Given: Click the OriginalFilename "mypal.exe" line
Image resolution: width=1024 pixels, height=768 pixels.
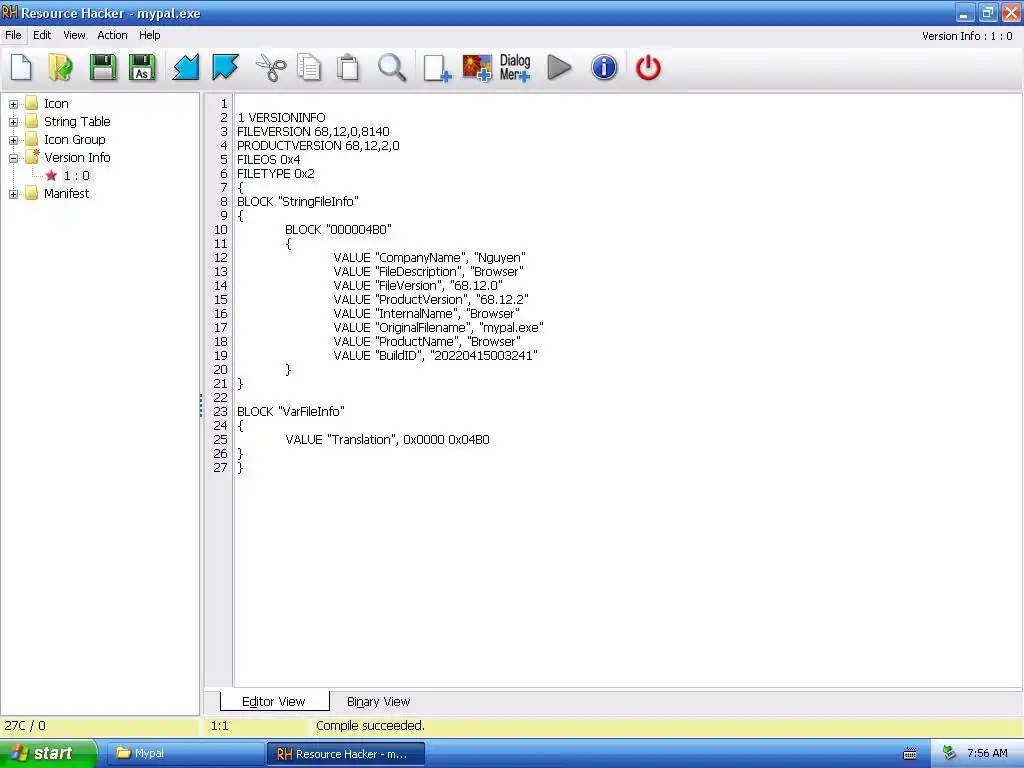Looking at the screenshot, I should [438, 327].
